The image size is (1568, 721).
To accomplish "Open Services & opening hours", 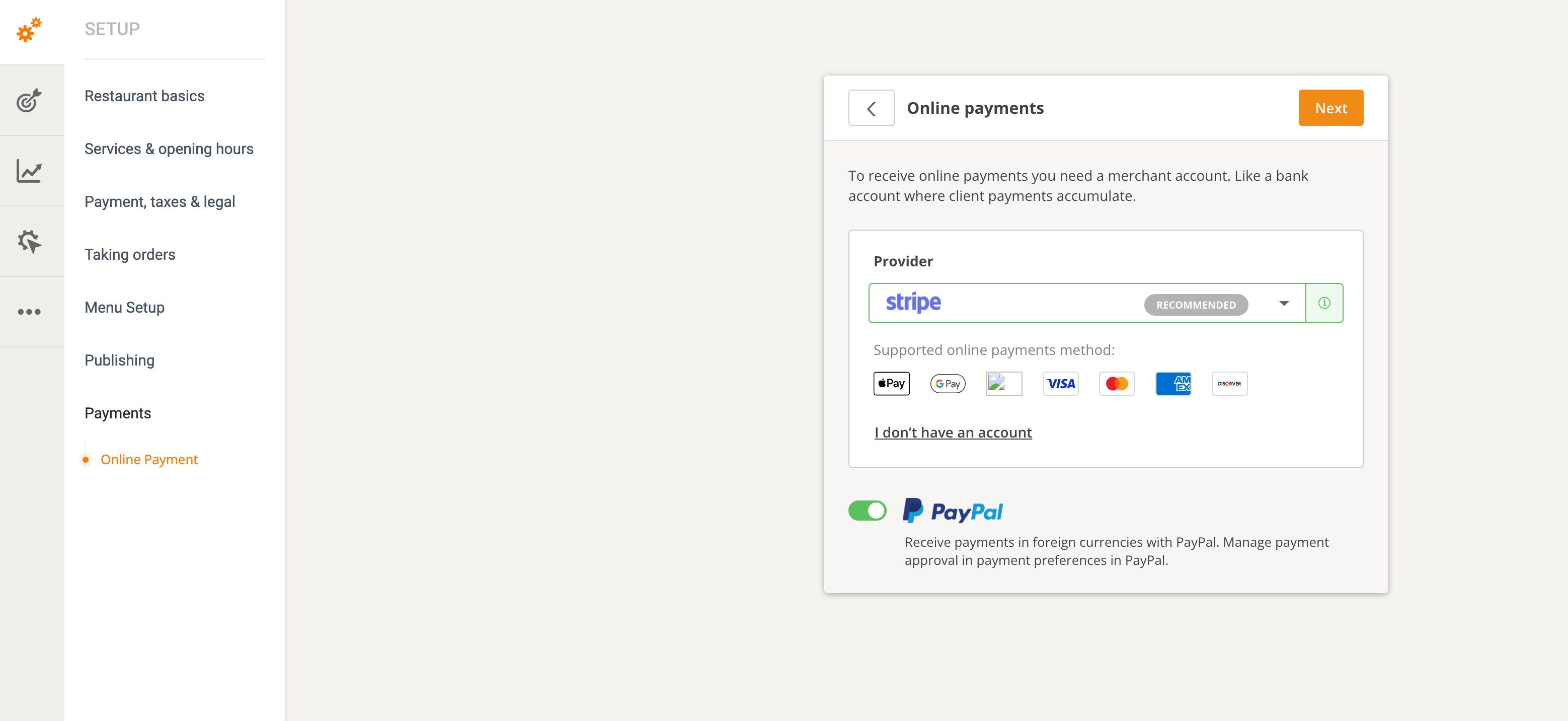I will click(169, 149).
